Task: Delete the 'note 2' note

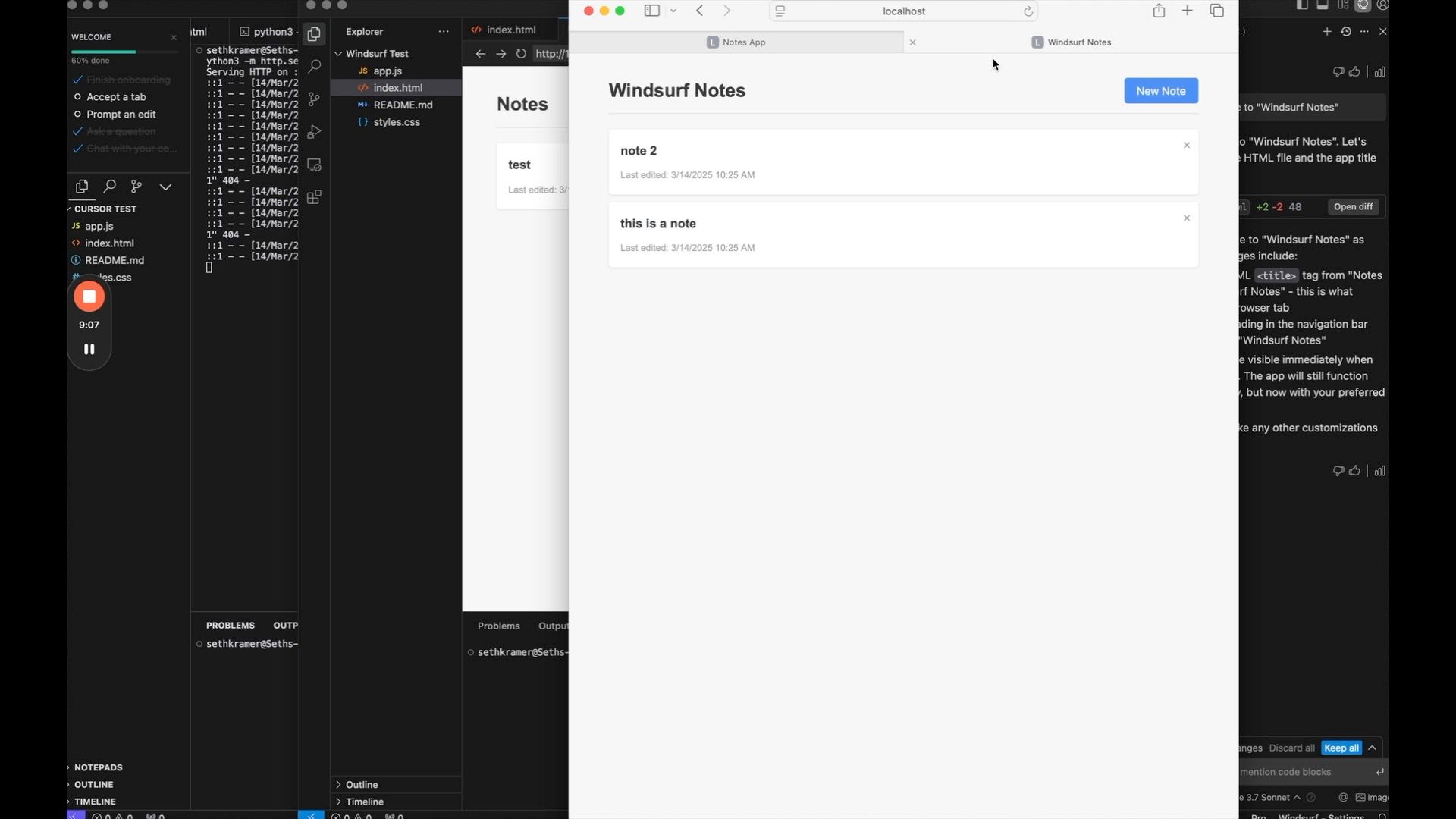Action: [x=1187, y=145]
